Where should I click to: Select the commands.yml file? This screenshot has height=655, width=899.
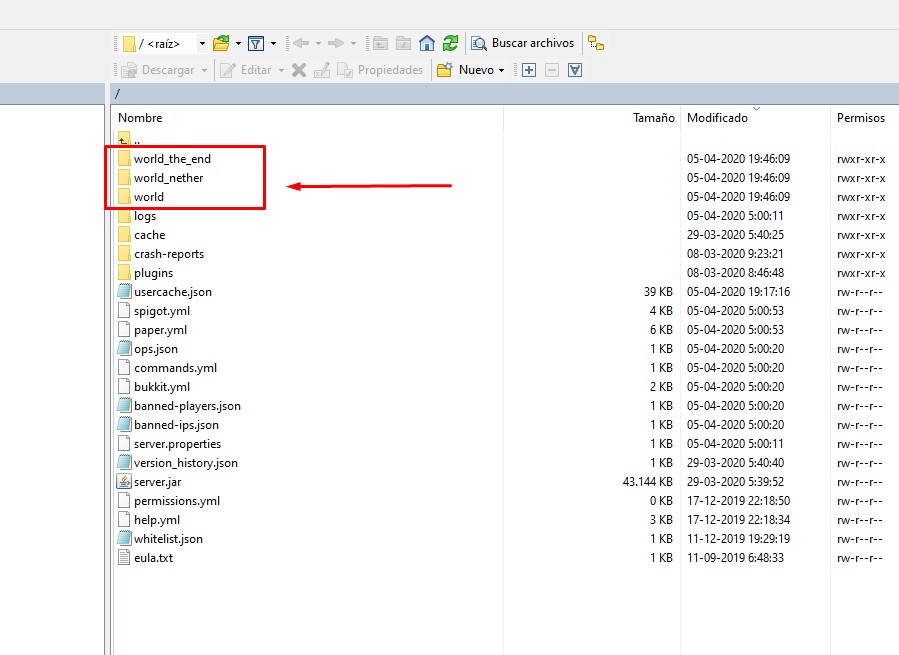tap(167, 367)
